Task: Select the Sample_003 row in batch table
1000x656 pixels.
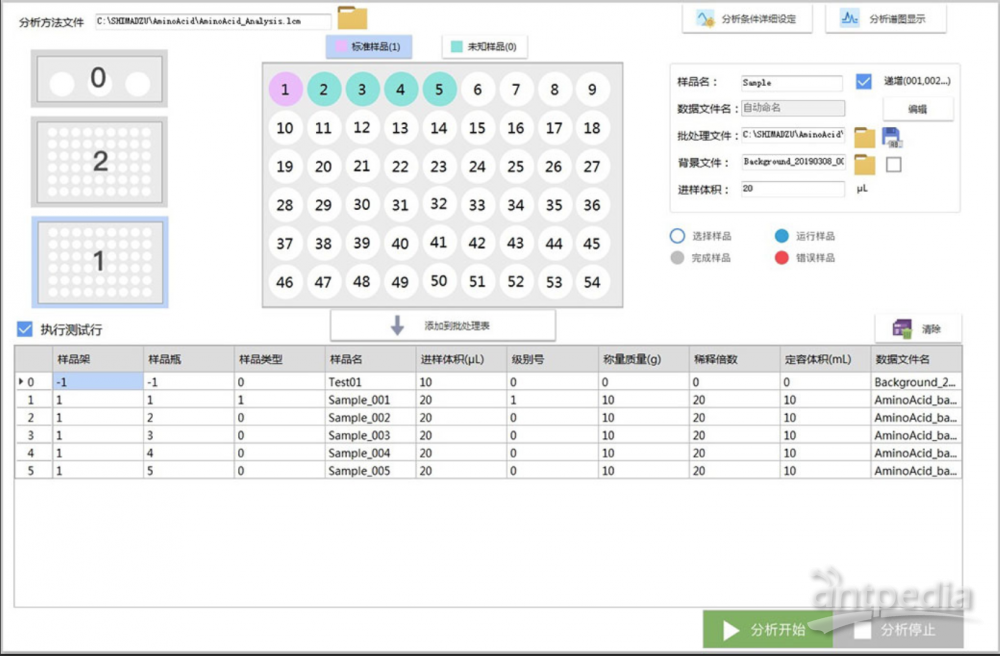Action: pos(360,435)
